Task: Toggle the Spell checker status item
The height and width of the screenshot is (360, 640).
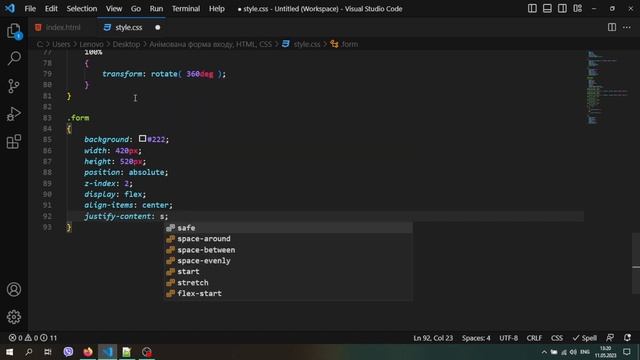Action: click(x=584, y=338)
